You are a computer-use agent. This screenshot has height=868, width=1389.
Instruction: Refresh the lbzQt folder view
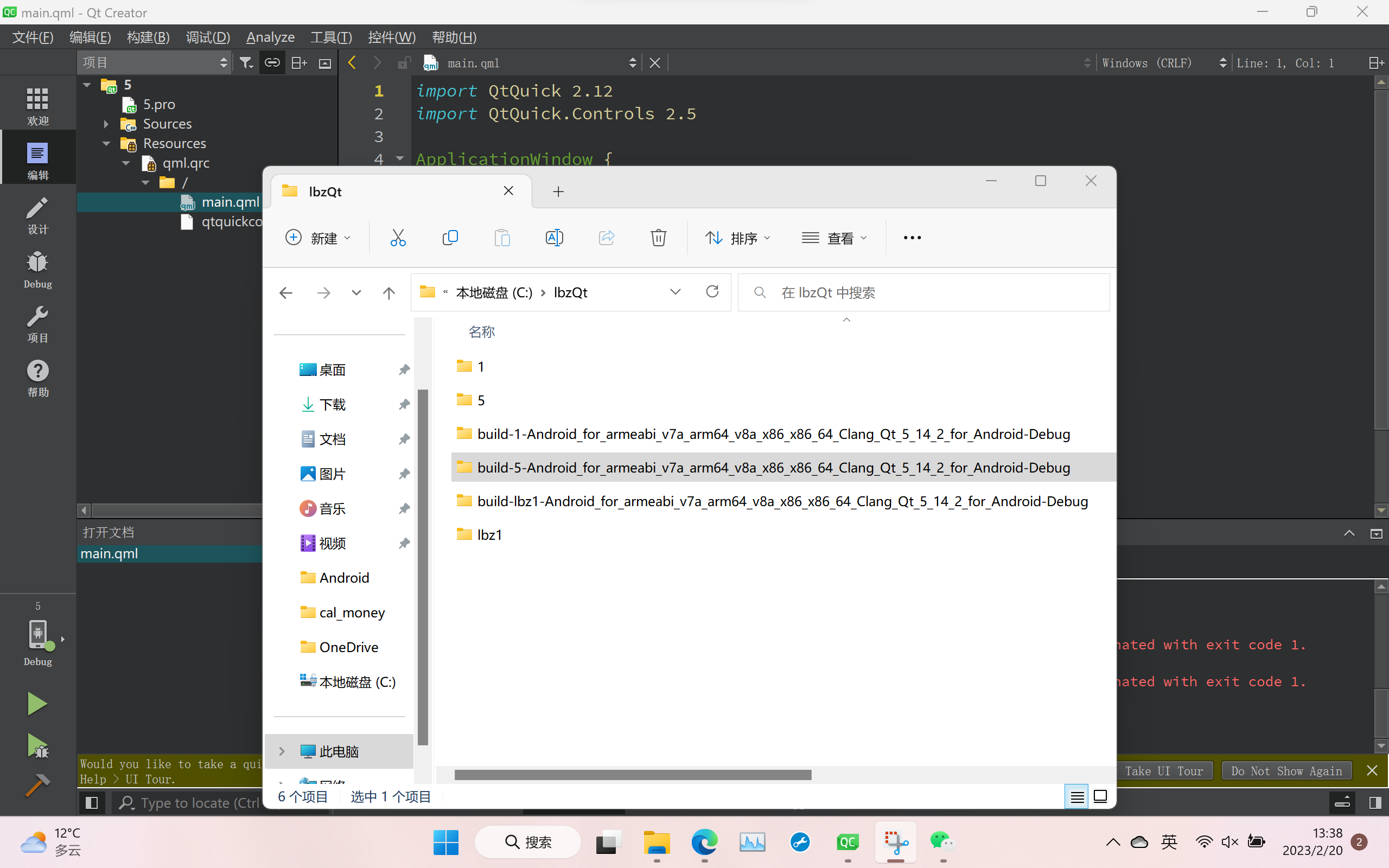(712, 292)
